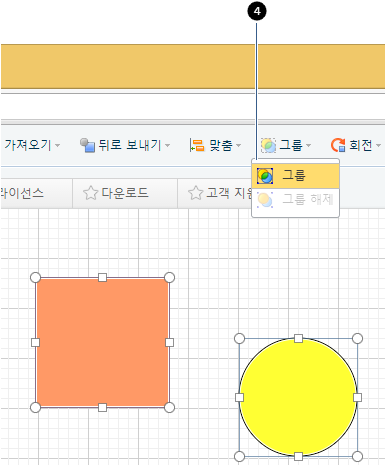The width and height of the screenshot is (386, 466).
Task: Click the 회전 rotate icon
Action: (x=338, y=145)
